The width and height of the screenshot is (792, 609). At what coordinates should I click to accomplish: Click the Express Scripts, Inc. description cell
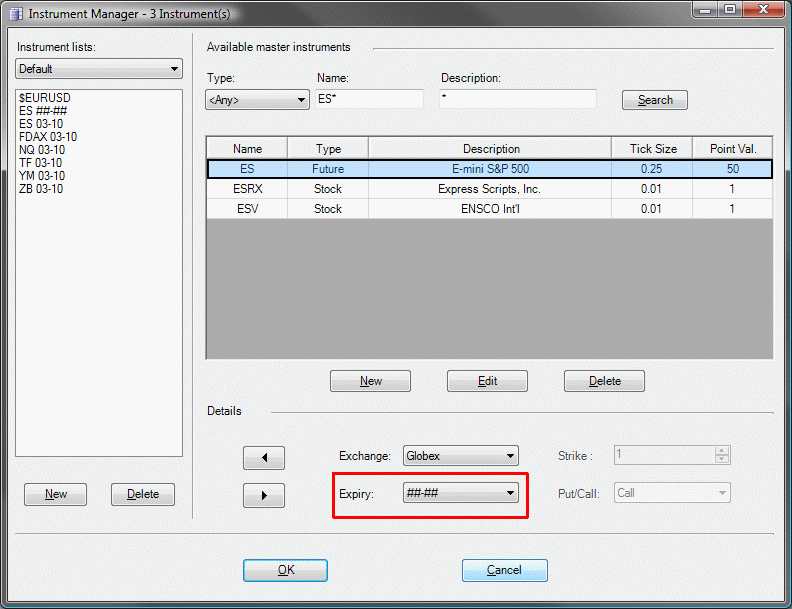(489, 189)
